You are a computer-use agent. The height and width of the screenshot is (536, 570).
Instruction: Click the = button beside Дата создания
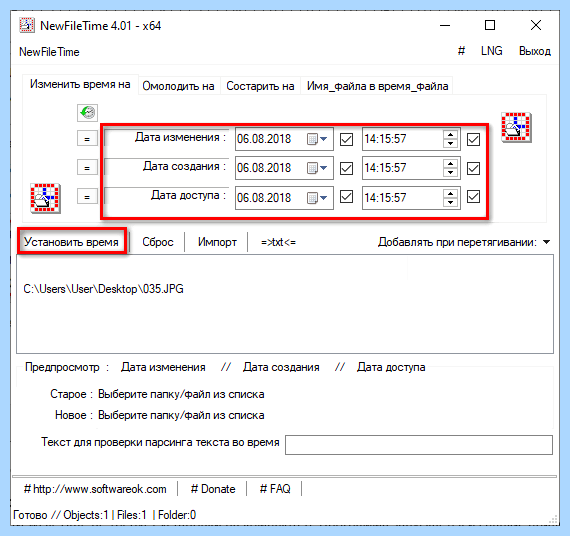coord(87,168)
